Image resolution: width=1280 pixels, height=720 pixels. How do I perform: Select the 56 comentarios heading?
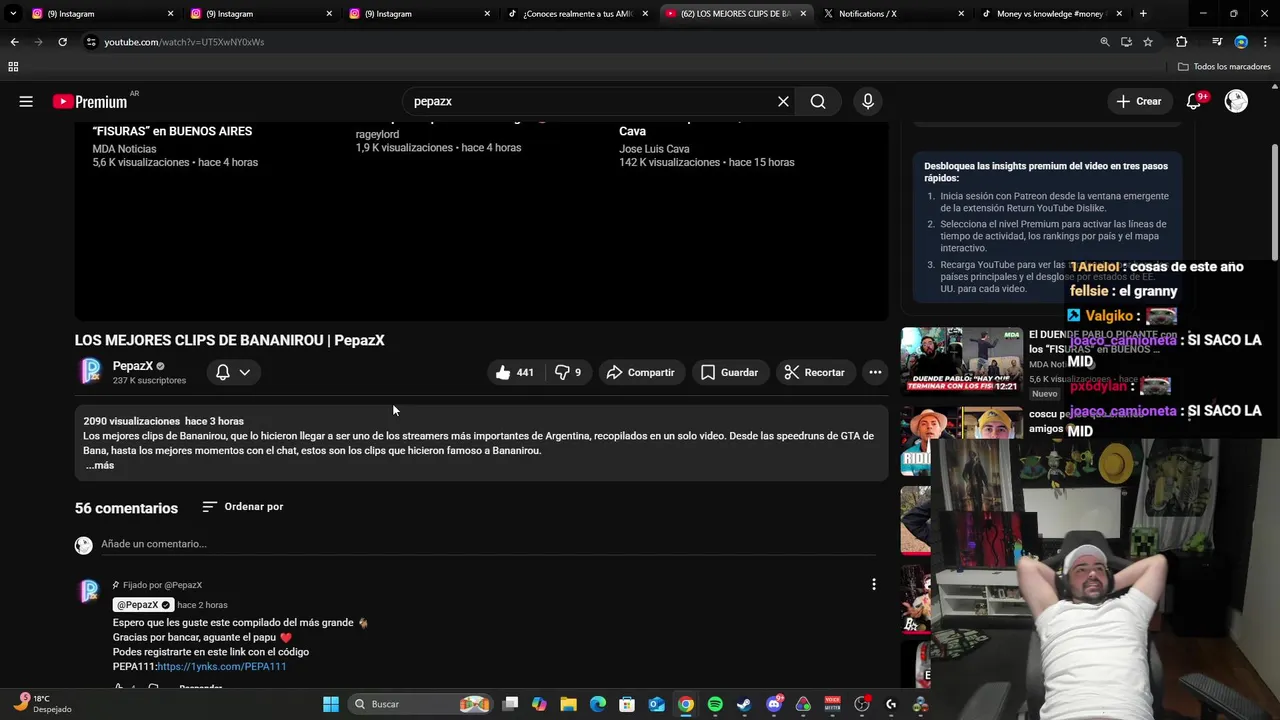pyautogui.click(x=126, y=508)
